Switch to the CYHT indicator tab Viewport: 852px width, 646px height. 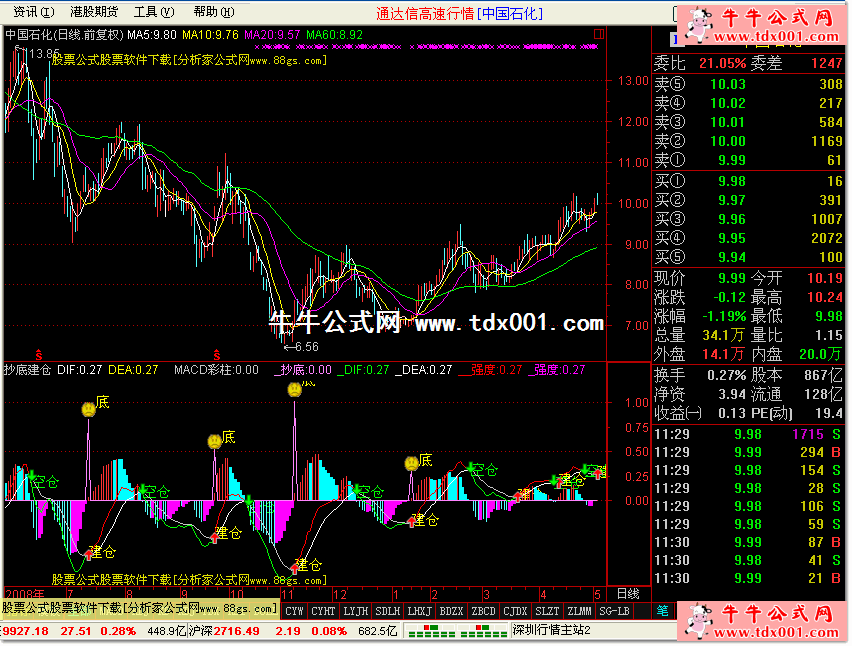point(323,611)
